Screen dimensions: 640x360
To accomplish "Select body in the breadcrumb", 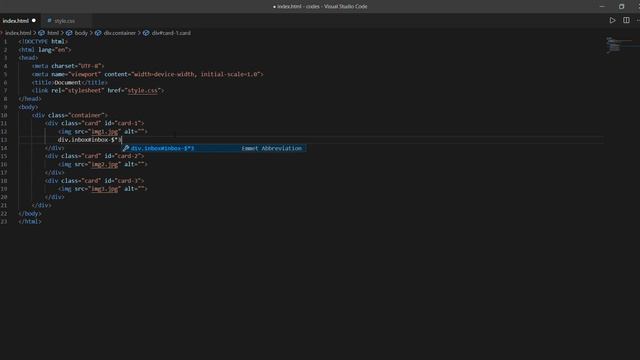I will pos(81,33).
